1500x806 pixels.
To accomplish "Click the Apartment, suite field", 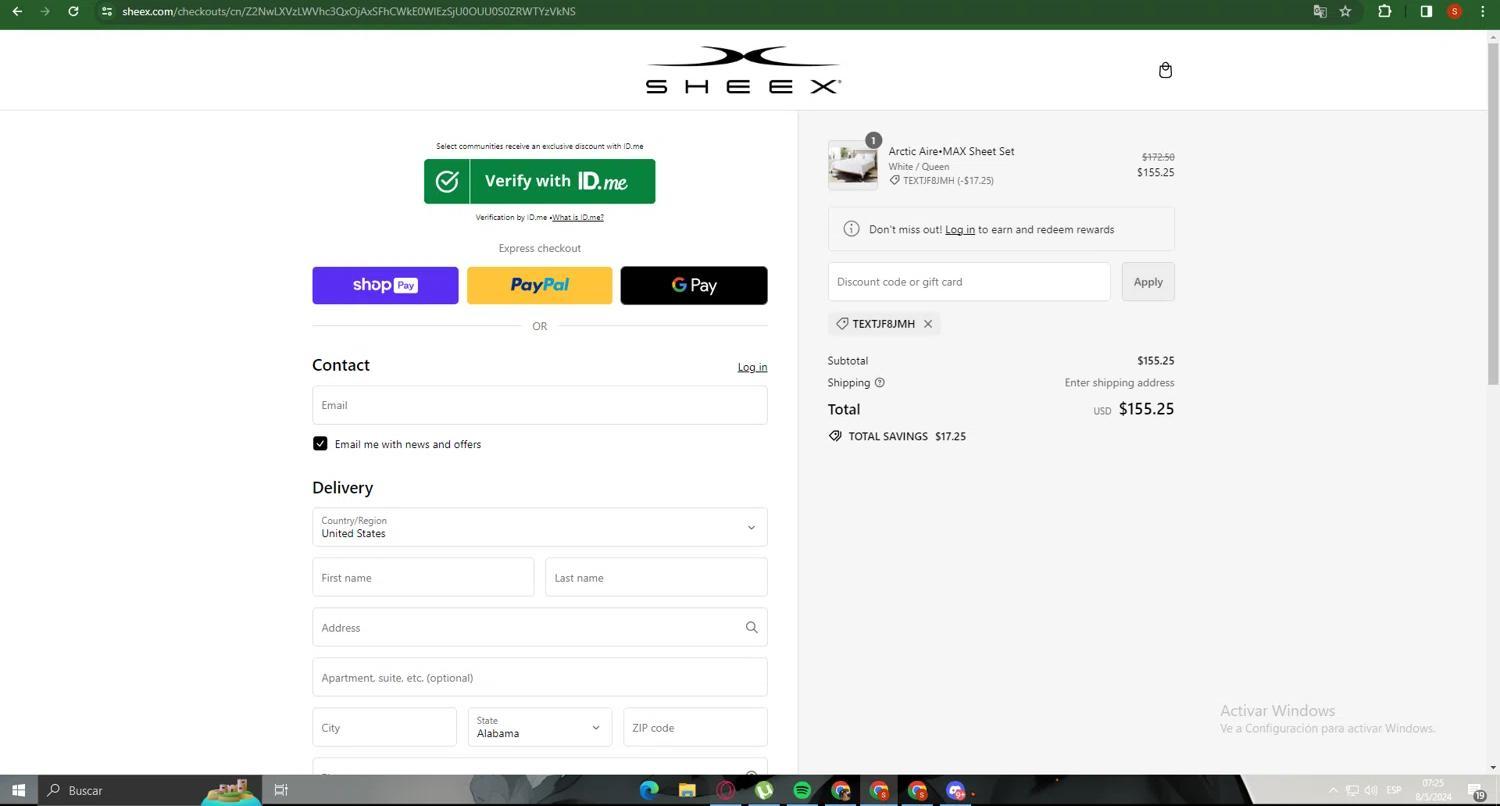I will (539, 677).
